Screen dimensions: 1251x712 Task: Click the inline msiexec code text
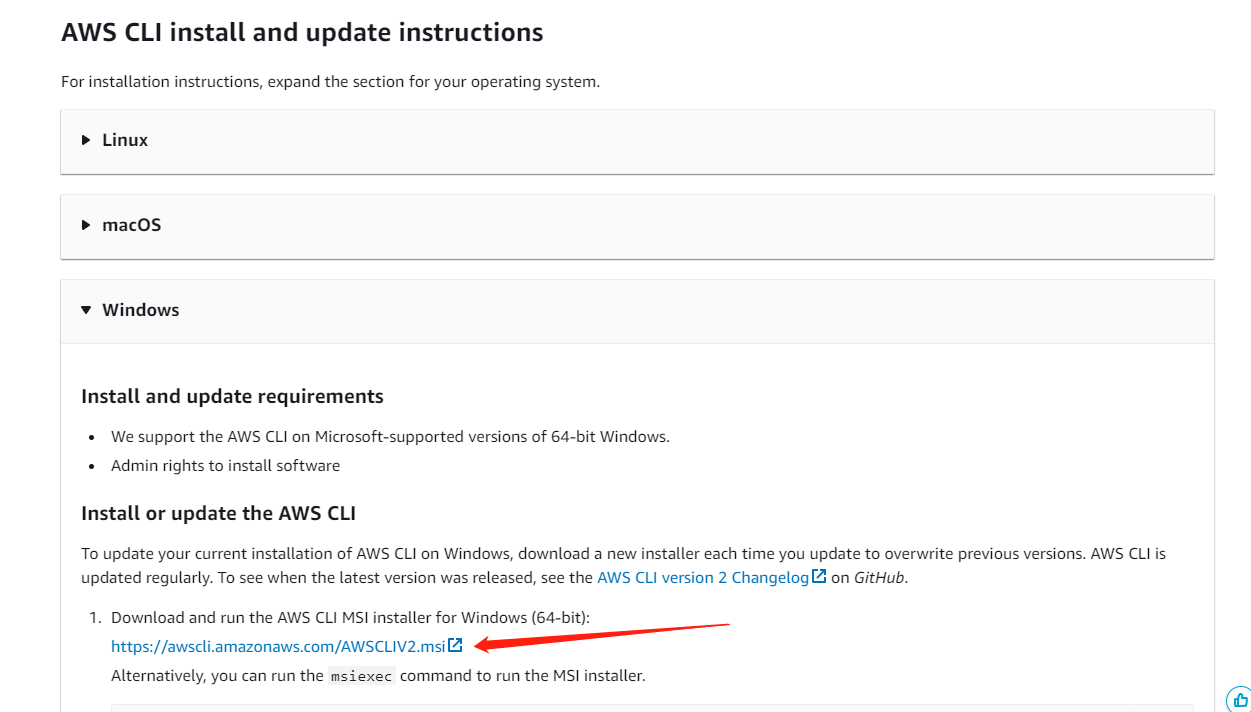point(362,676)
